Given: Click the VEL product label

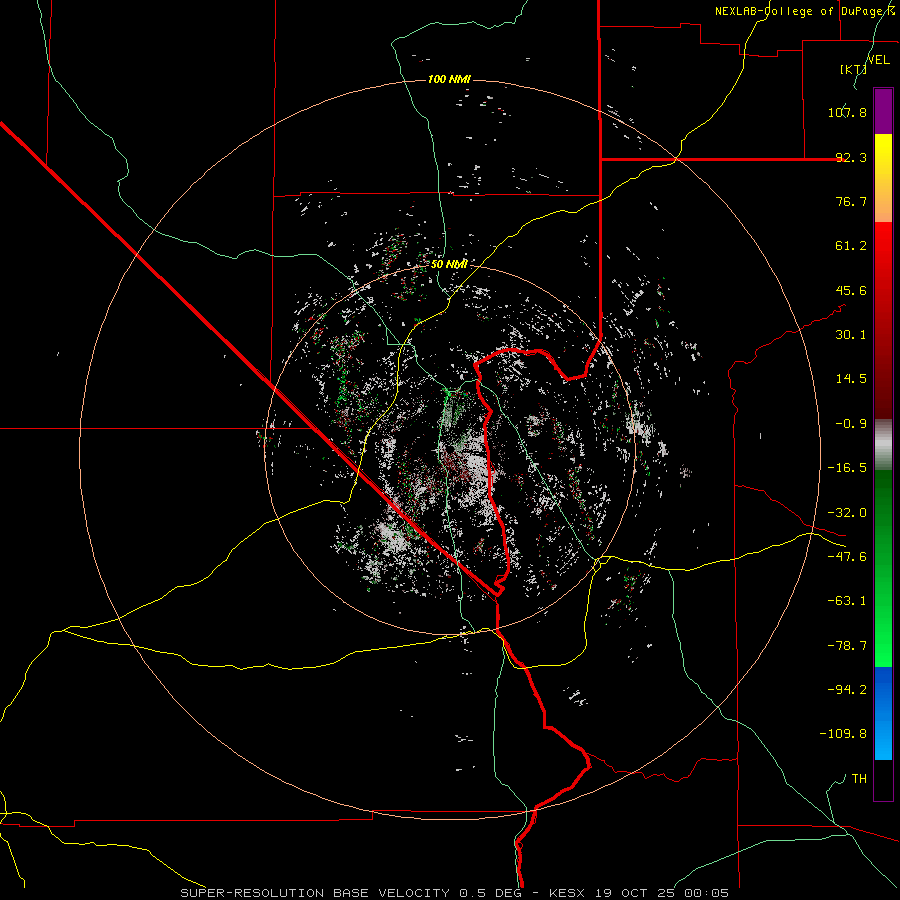Looking at the screenshot, I should coord(878,60).
